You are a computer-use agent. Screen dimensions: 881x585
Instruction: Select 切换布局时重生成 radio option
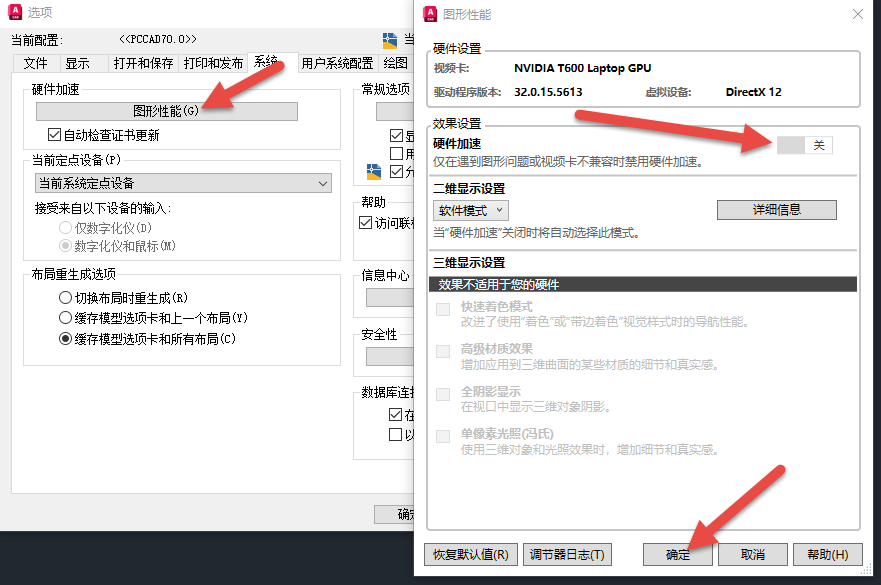point(66,298)
